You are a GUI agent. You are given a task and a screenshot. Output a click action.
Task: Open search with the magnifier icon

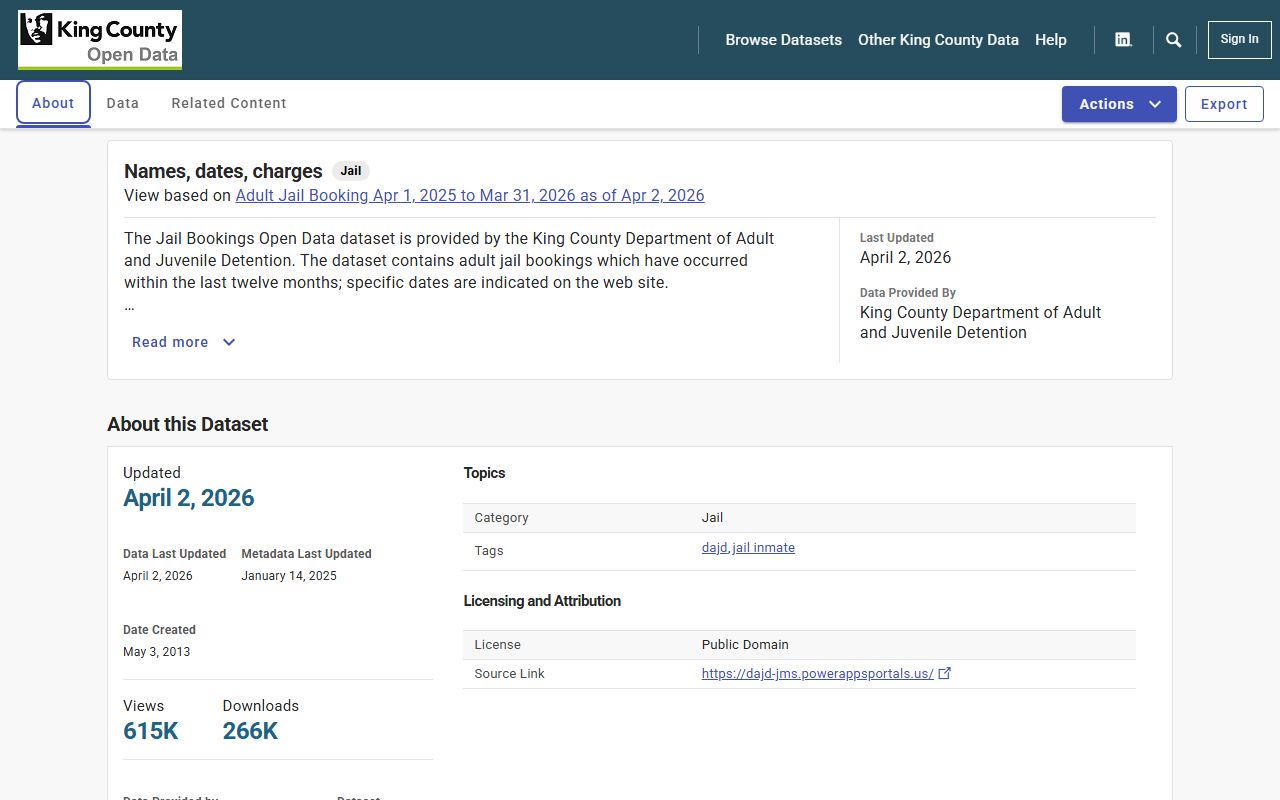coord(1174,40)
